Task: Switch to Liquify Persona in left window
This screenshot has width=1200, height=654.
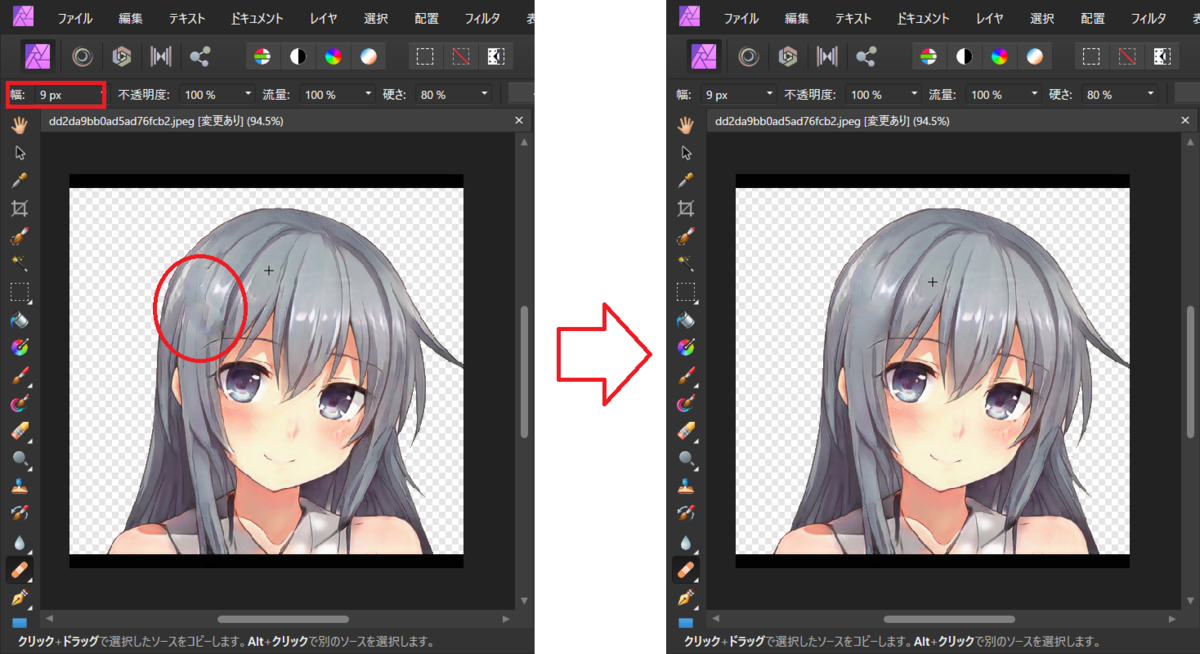Action: click(83, 56)
